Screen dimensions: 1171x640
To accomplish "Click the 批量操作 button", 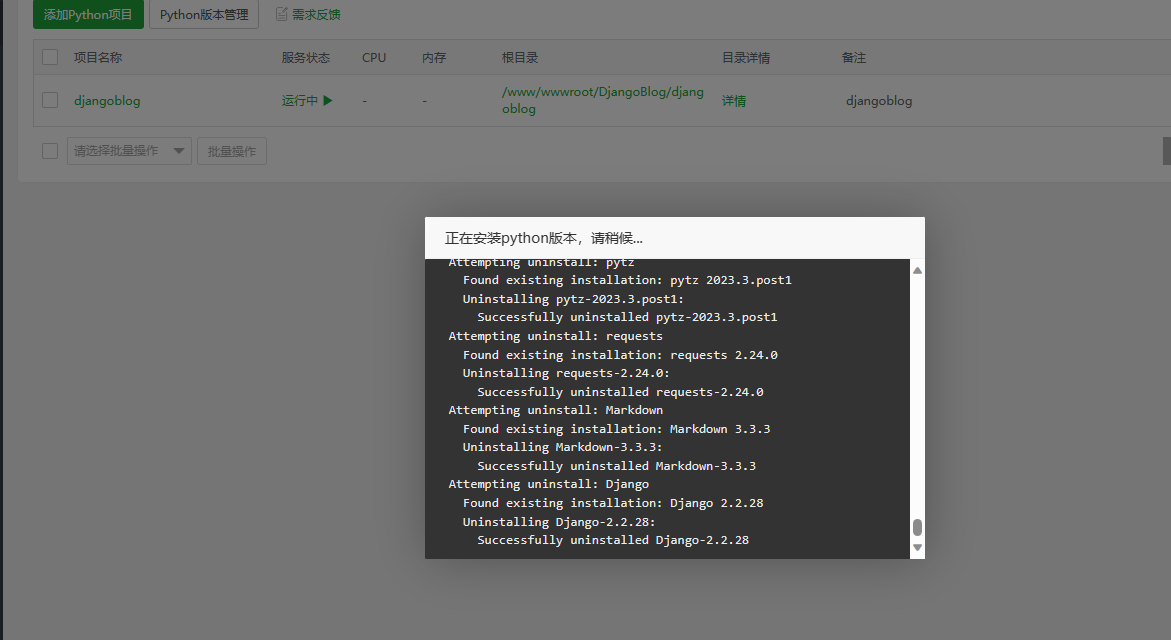I will click(232, 151).
